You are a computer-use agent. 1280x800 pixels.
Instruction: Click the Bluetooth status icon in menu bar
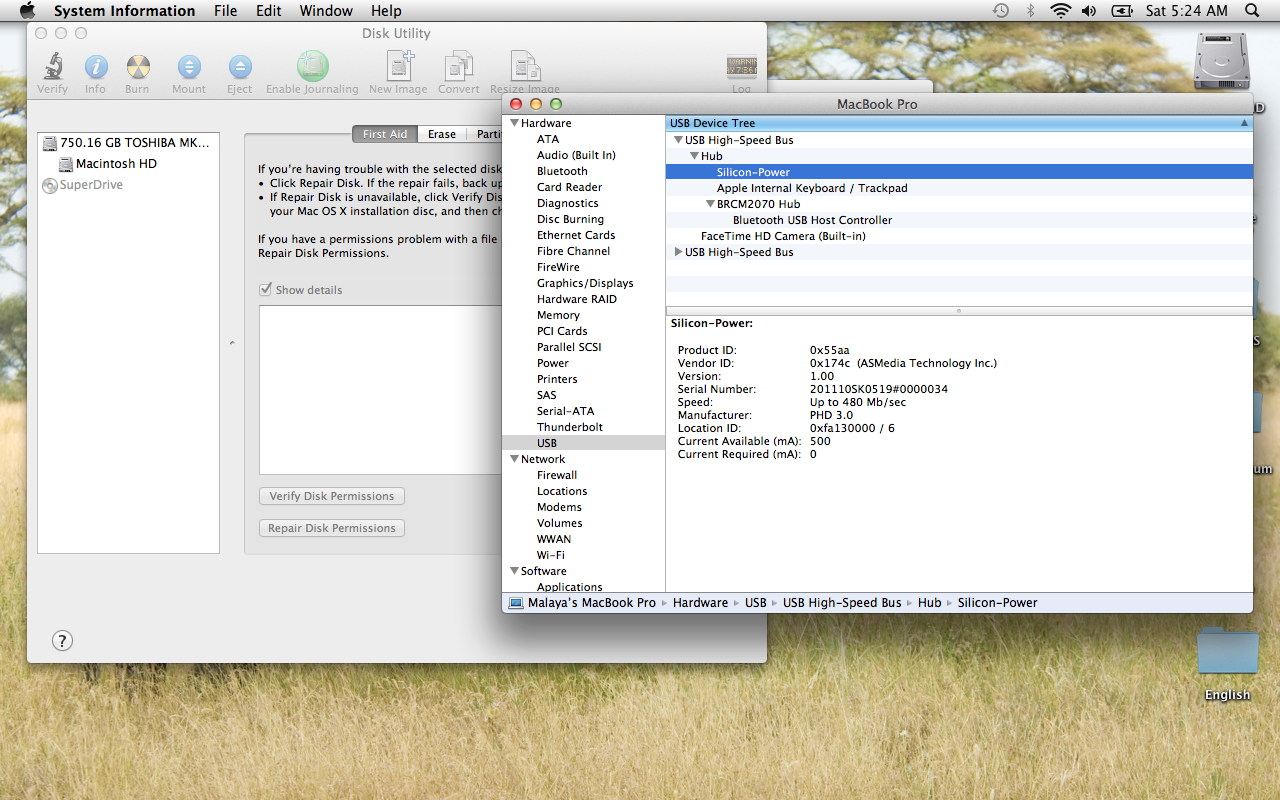(1030, 11)
